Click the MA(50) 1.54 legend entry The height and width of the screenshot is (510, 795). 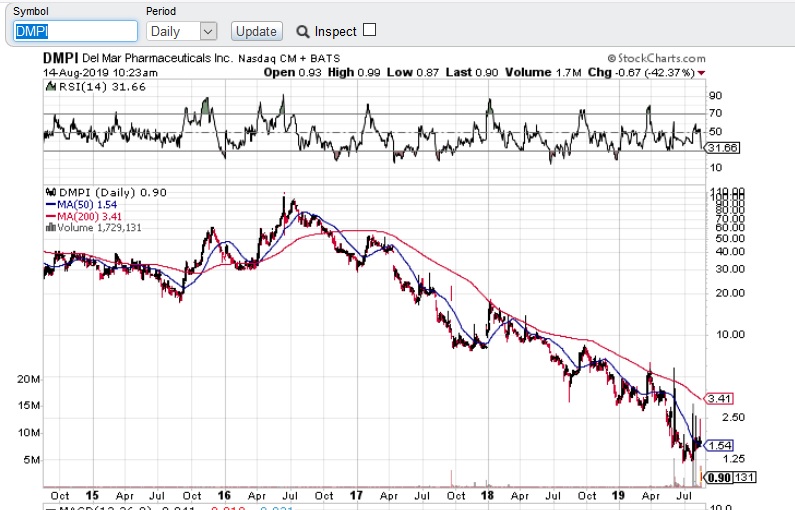(81, 205)
